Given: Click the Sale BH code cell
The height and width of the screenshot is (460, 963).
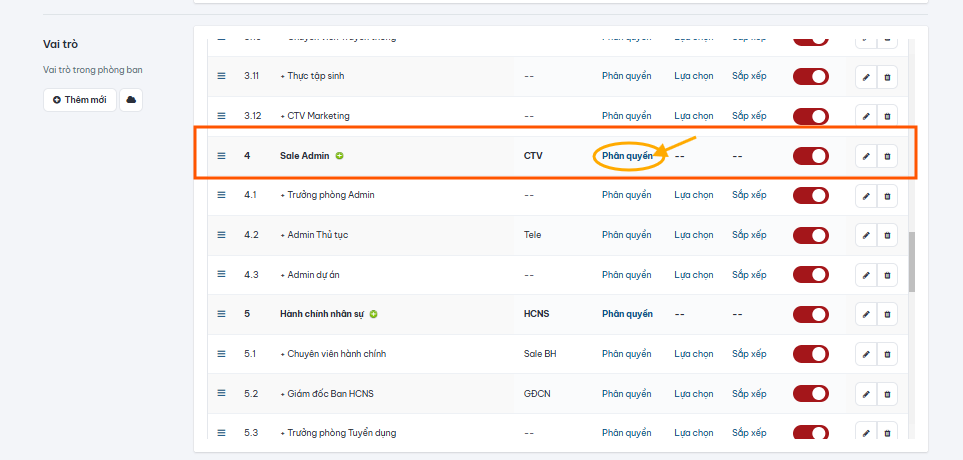Looking at the screenshot, I should point(540,354).
